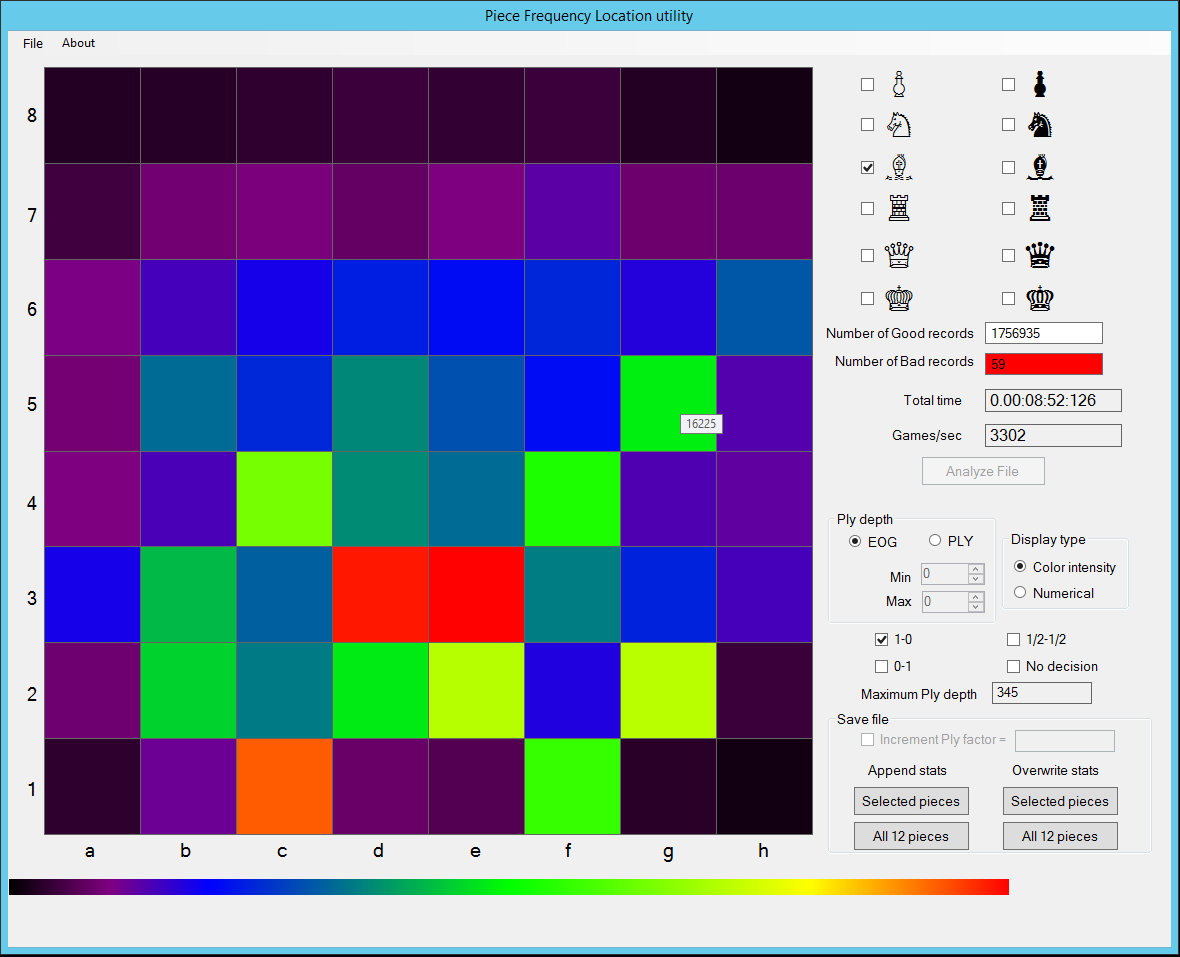Click the orange c1 board square
The width and height of the screenshot is (1180, 957).
pos(284,786)
